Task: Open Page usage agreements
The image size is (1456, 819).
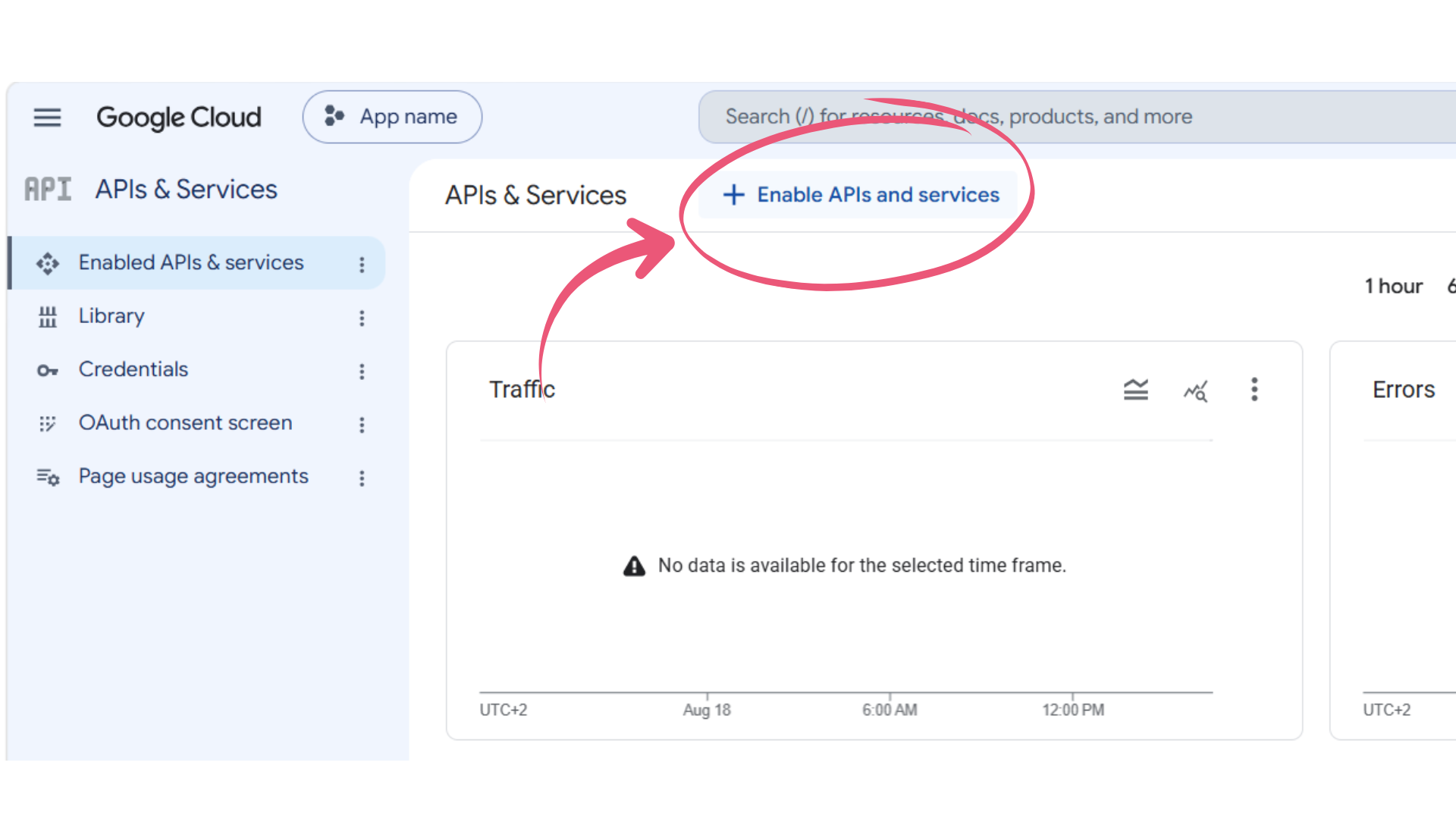Action: click(x=194, y=476)
